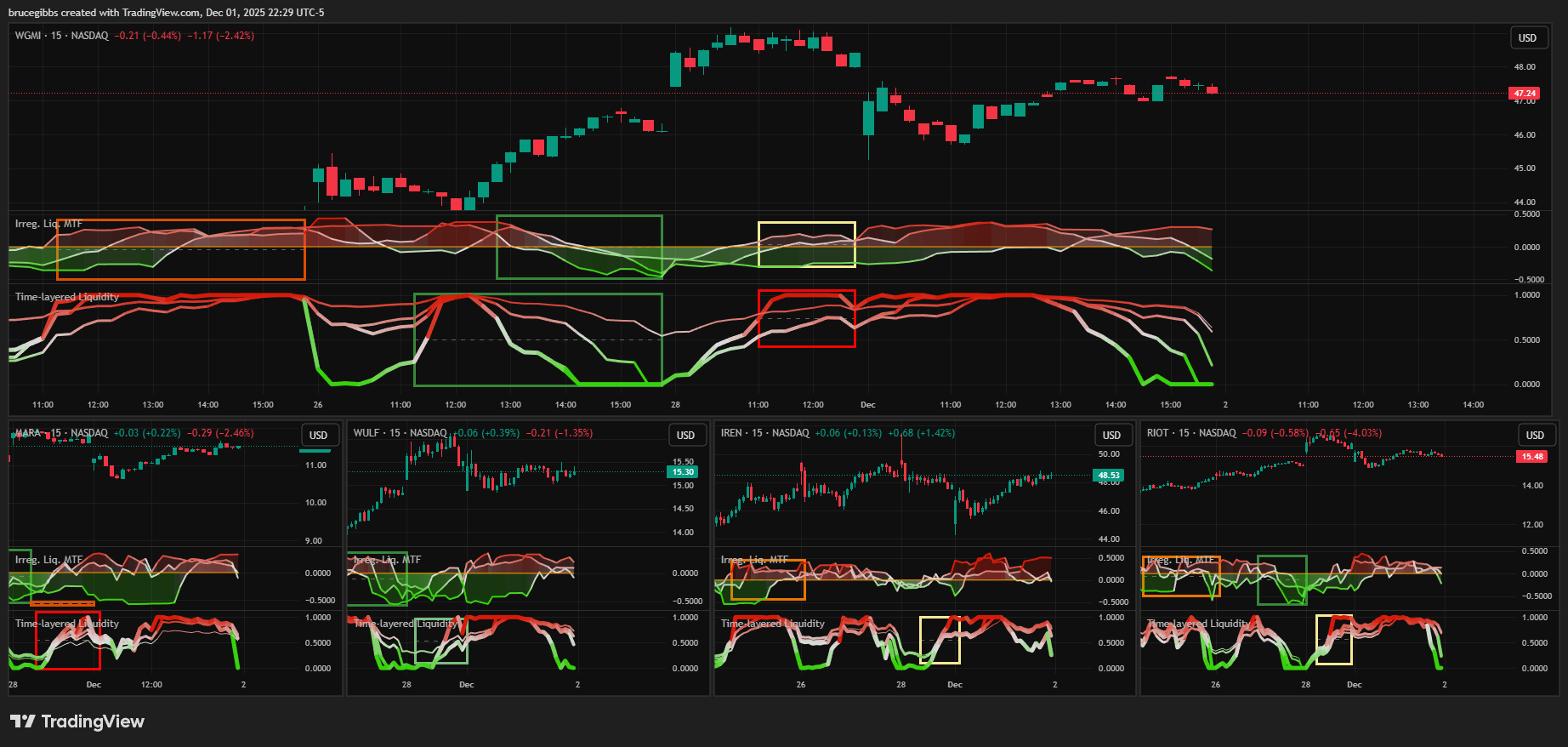Select the WGMI · 15 · NASDAQ symbol title
This screenshot has width=1568, height=747.
(61, 36)
